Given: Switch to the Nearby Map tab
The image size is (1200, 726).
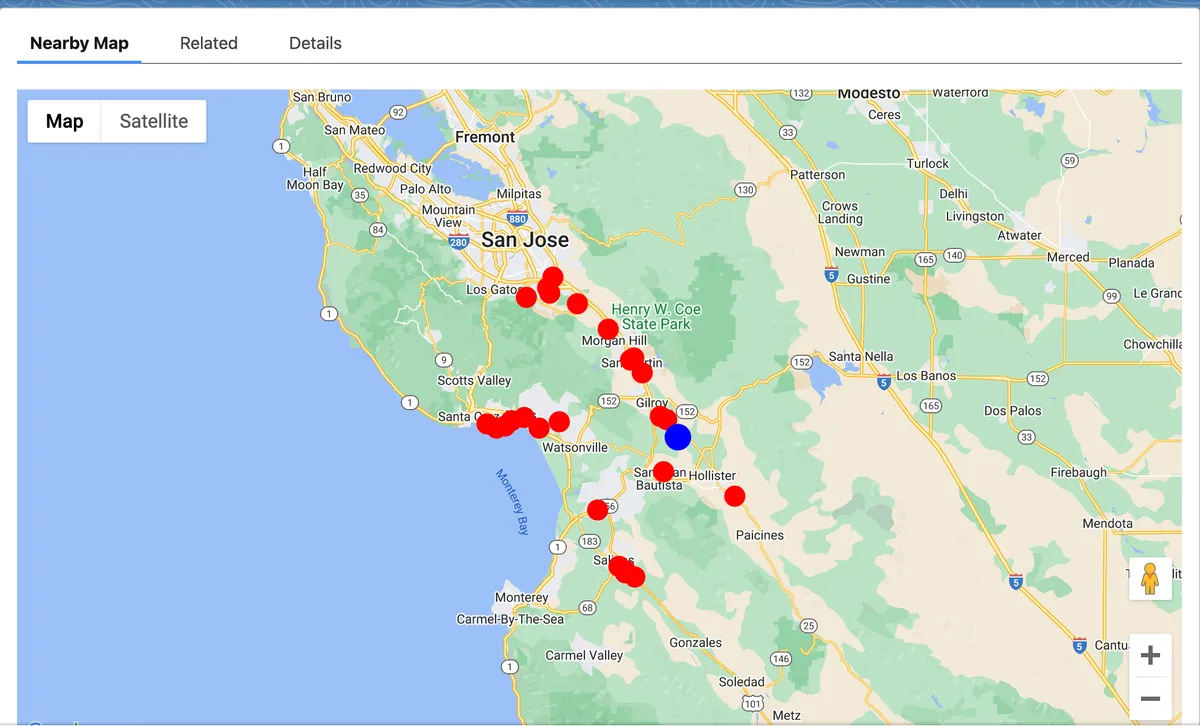Looking at the screenshot, I should click(x=79, y=43).
